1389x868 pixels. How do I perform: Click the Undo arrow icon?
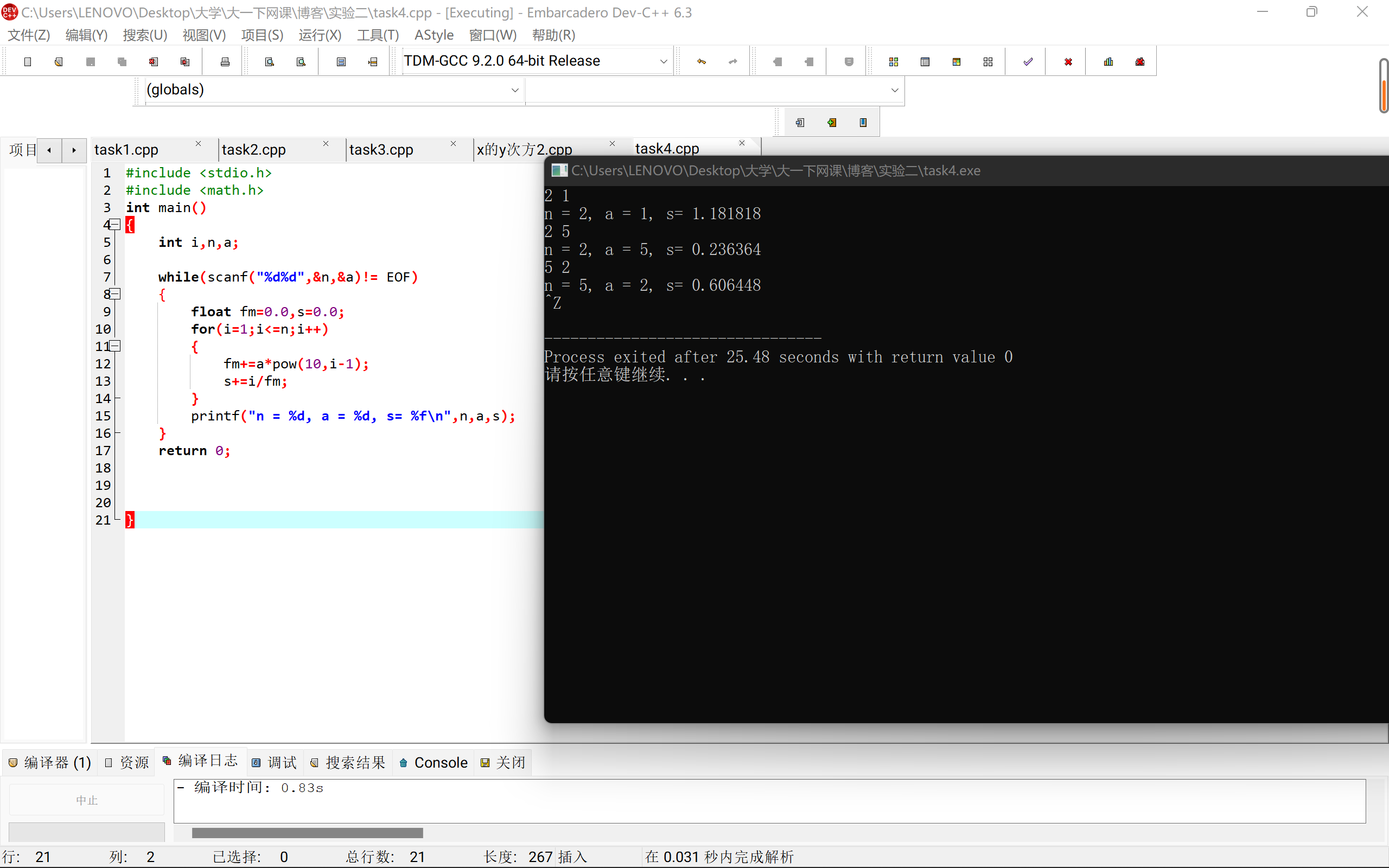coord(702,61)
